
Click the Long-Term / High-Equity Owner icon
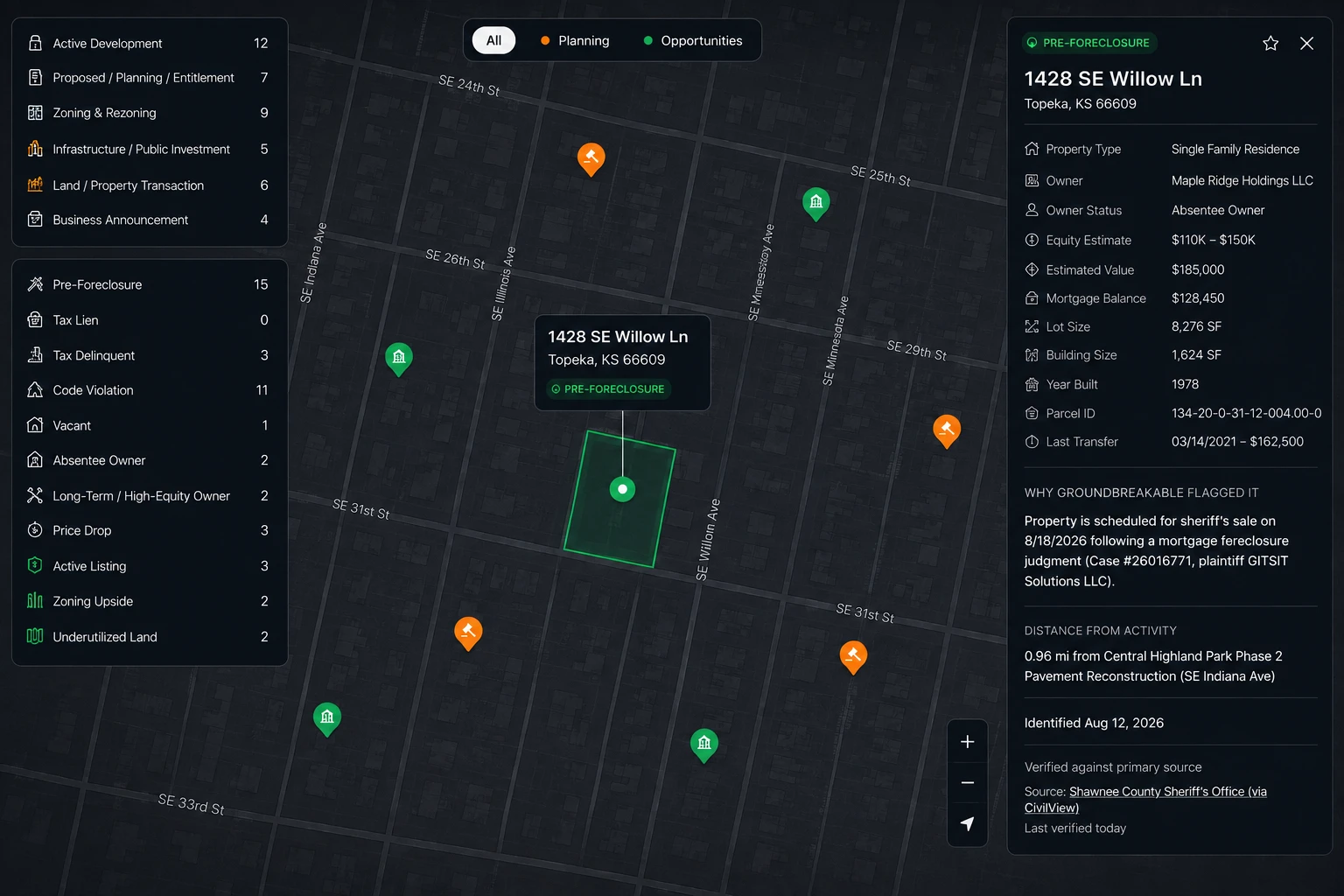click(35, 495)
